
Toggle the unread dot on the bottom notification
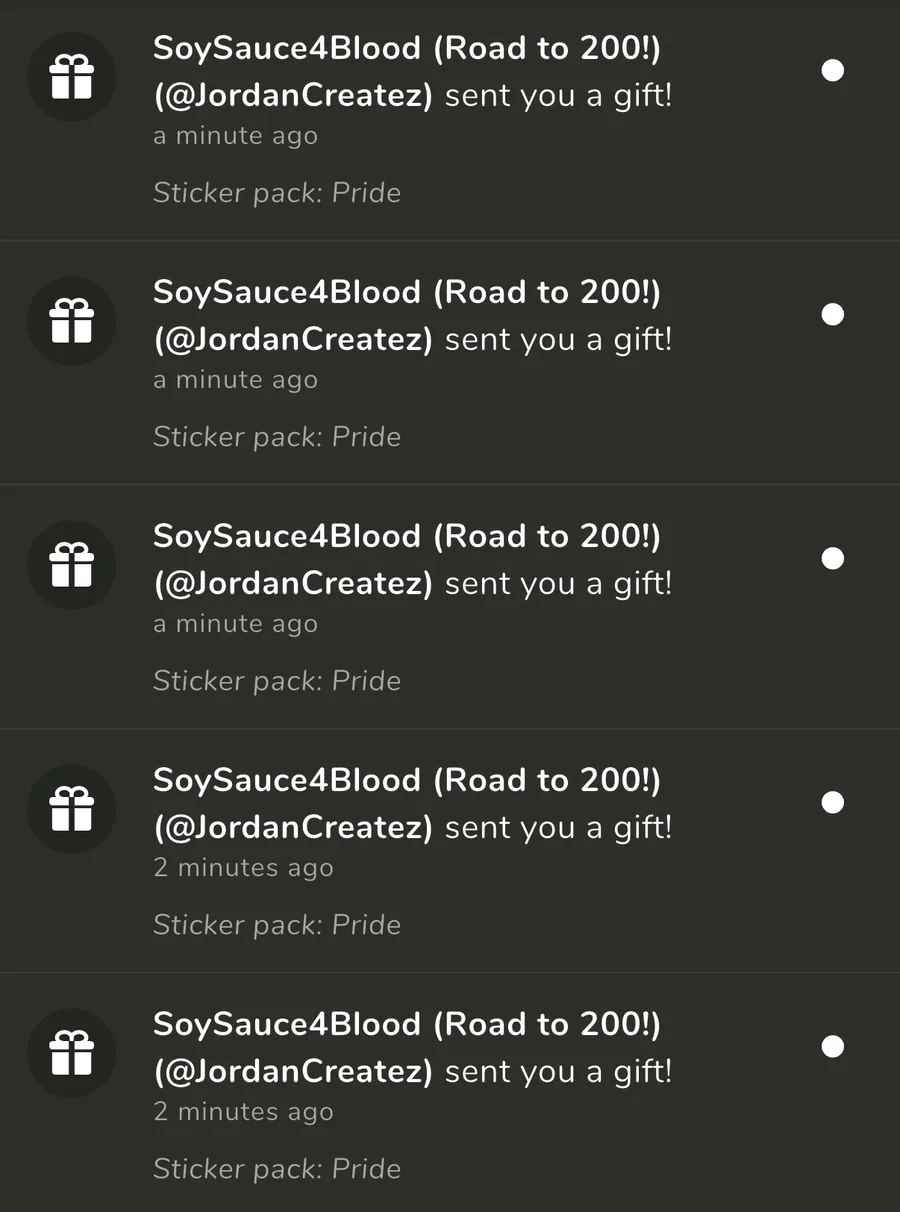pos(832,1046)
